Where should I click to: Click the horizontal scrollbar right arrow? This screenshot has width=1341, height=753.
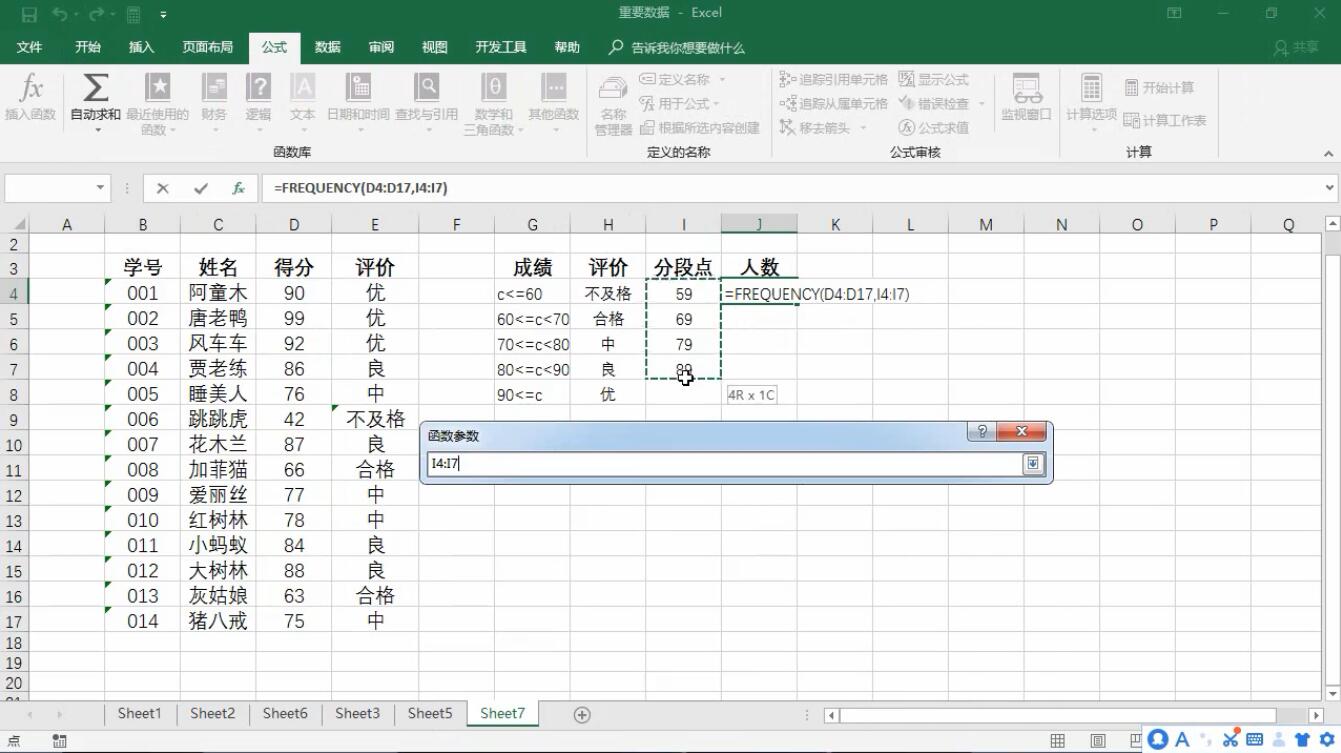pyautogui.click(x=1317, y=715)
